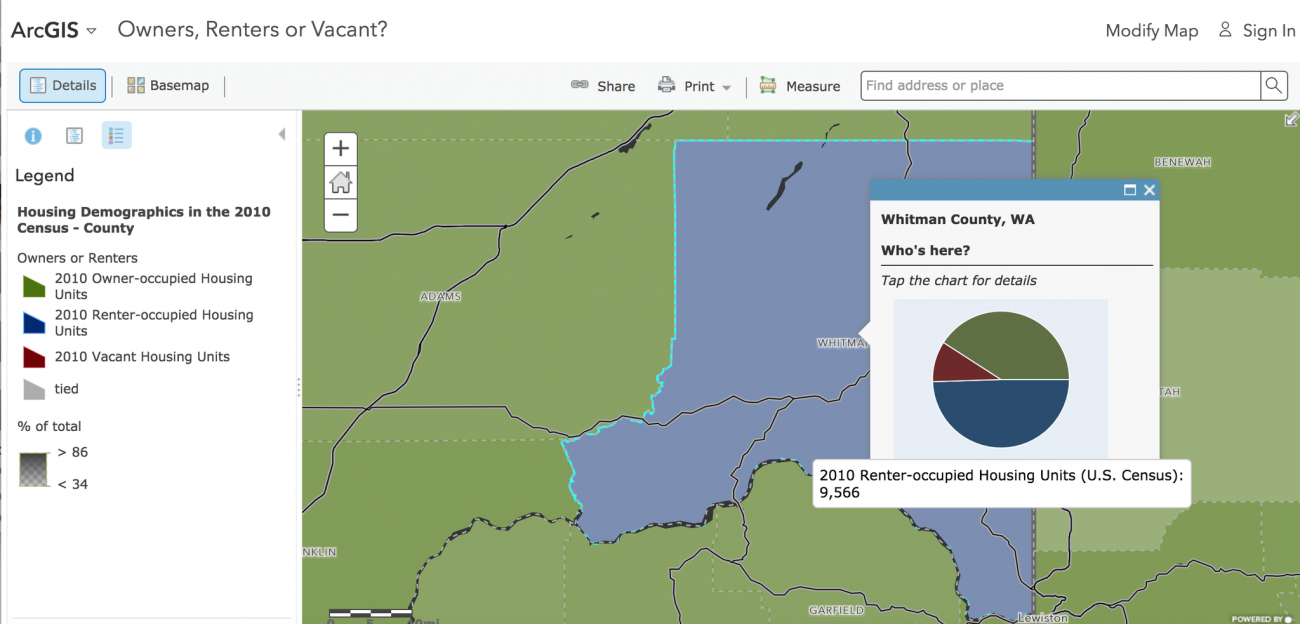
Task: Click the panel splitter grip handle
Action: 298,387
